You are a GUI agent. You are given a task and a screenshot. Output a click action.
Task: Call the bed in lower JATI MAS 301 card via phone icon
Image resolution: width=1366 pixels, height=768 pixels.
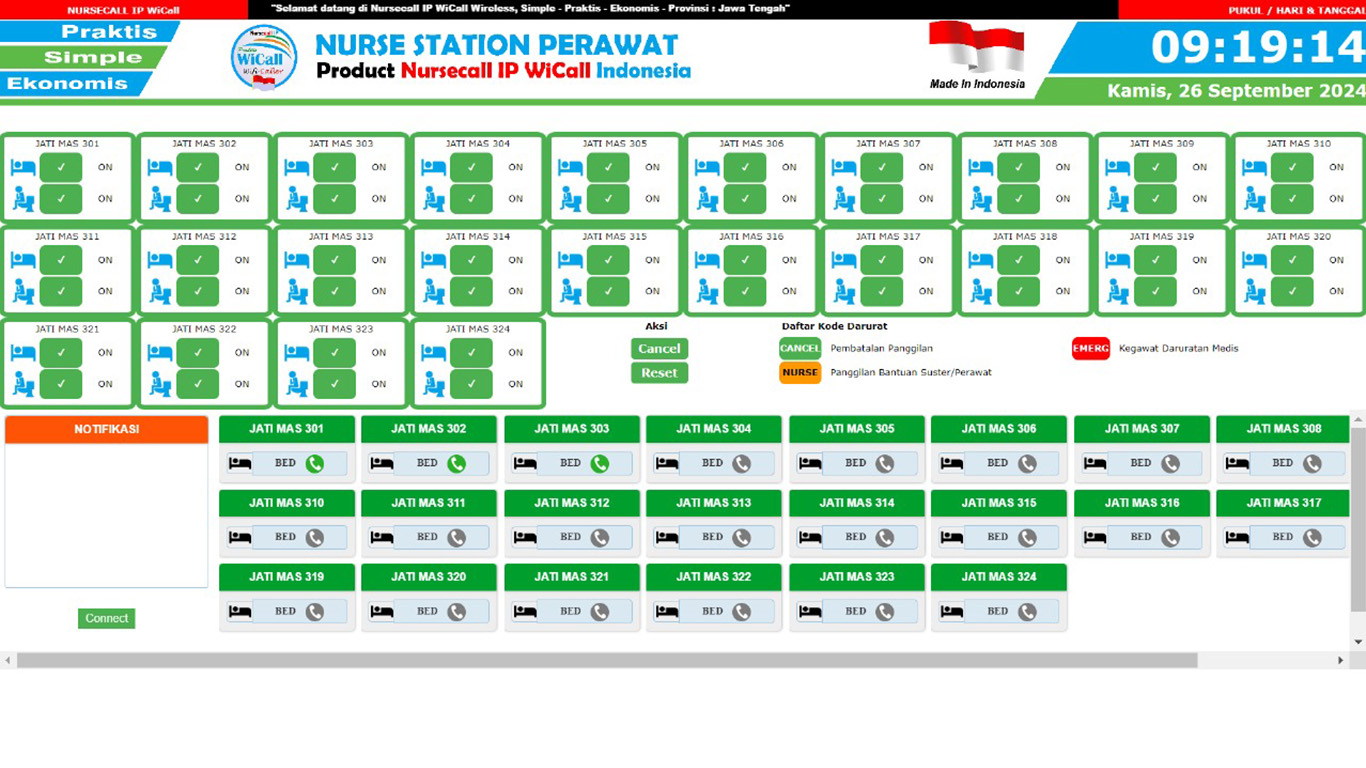pyautogui.click(x=315, y=464)
